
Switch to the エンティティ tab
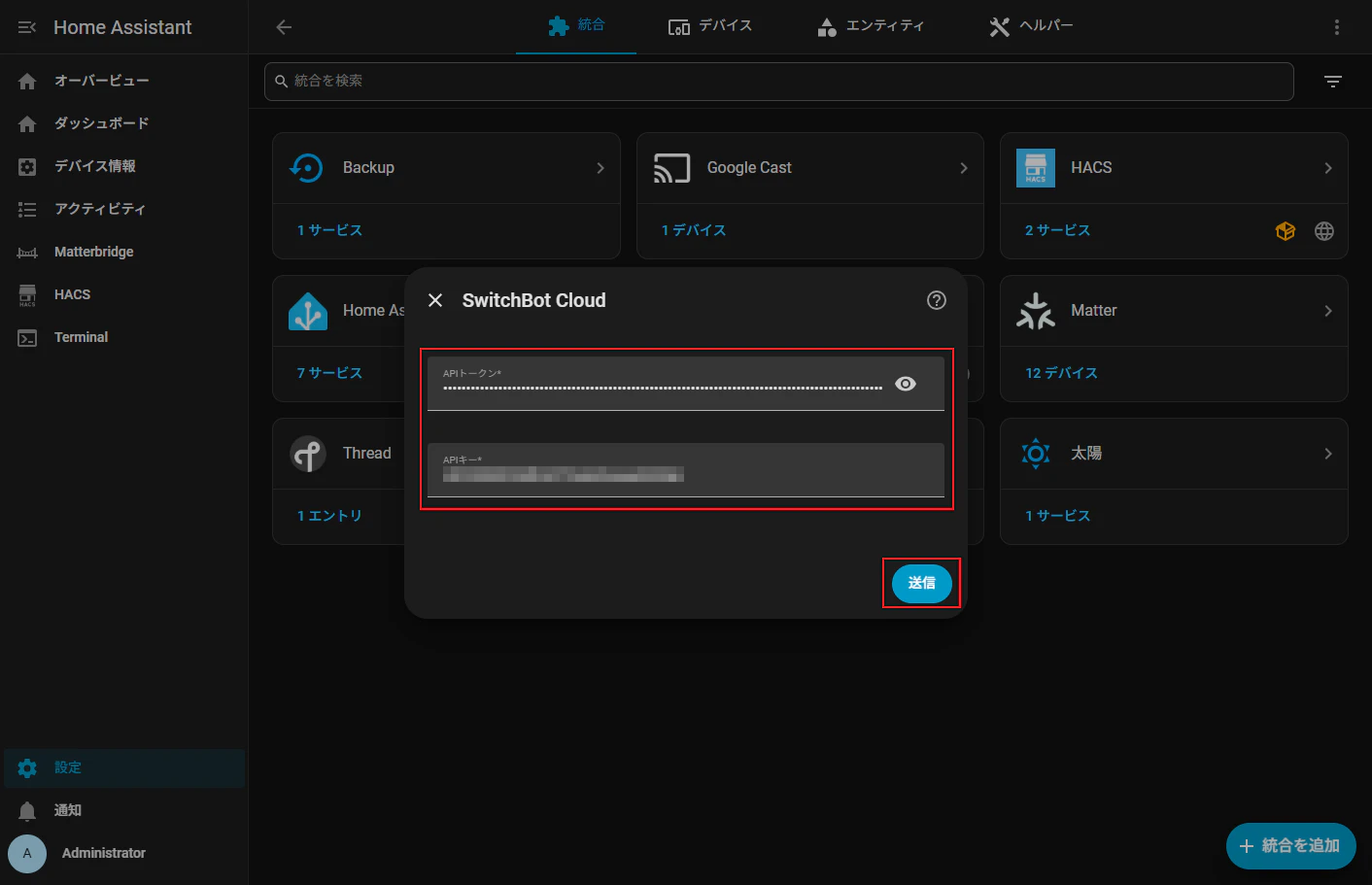click(x=871, y=26)
